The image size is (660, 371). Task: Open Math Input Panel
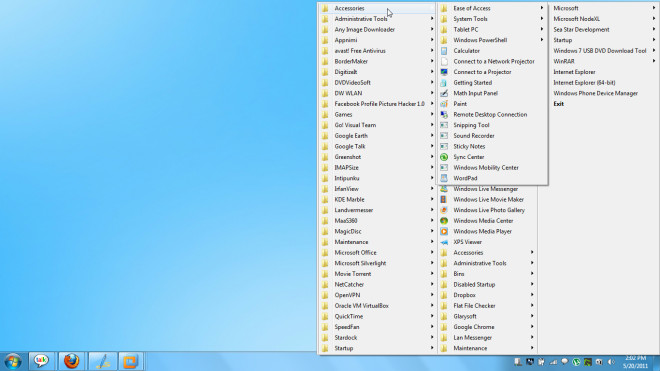(x=476, y=93)
